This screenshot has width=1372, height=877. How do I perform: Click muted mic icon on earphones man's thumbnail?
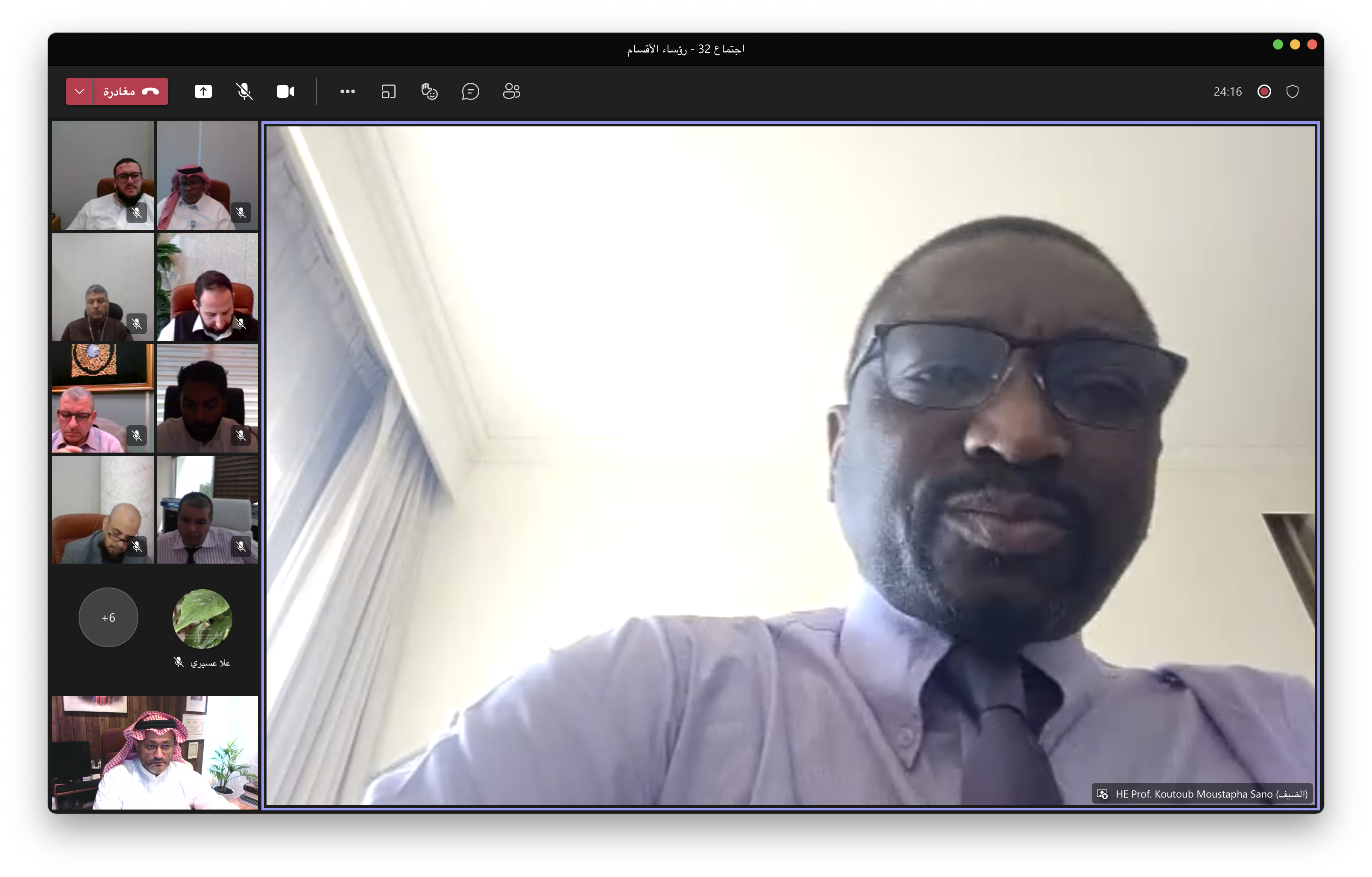[137, 324]
